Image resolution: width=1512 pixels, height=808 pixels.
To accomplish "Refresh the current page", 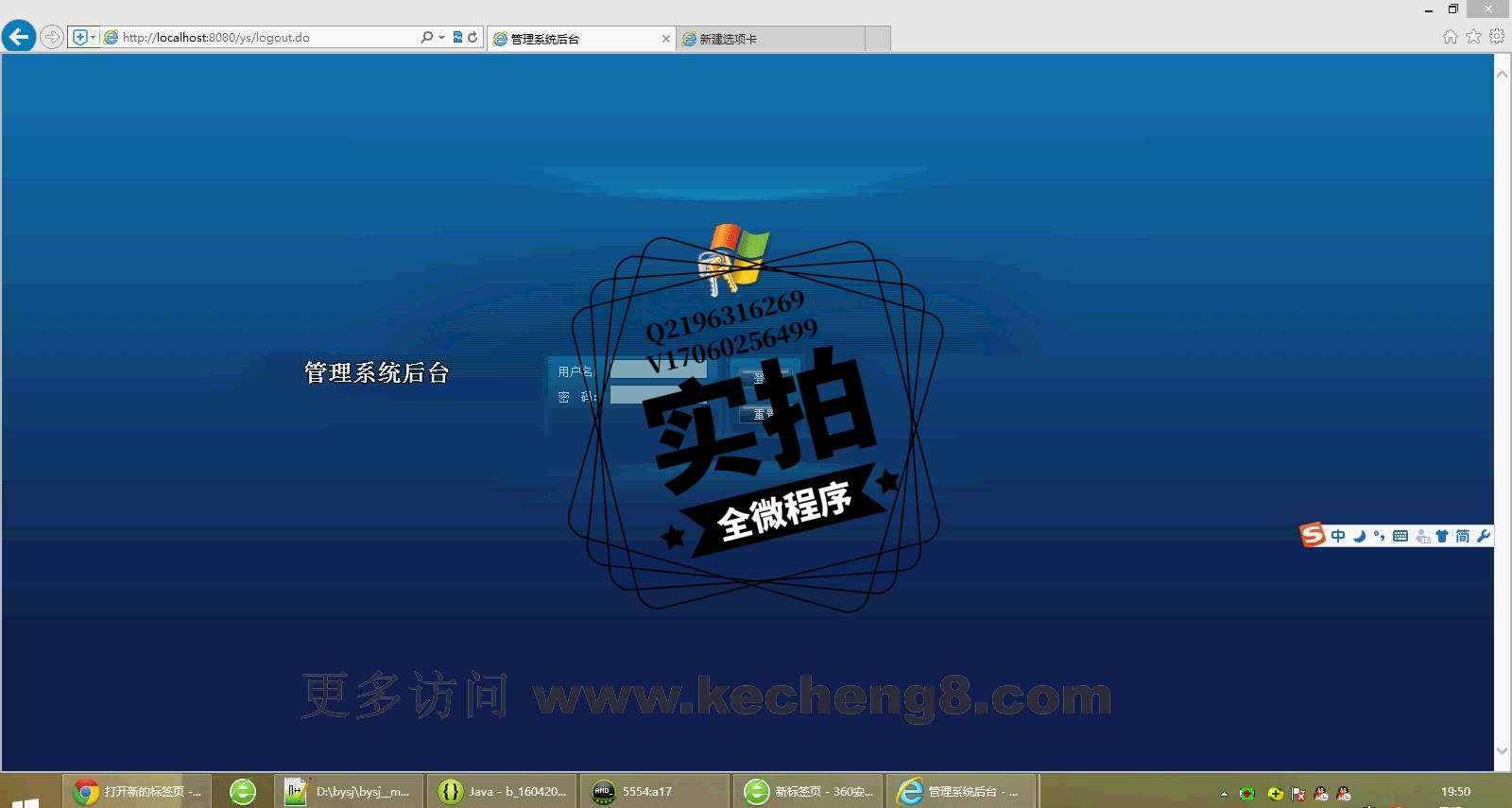I will [x=472, y=37].
